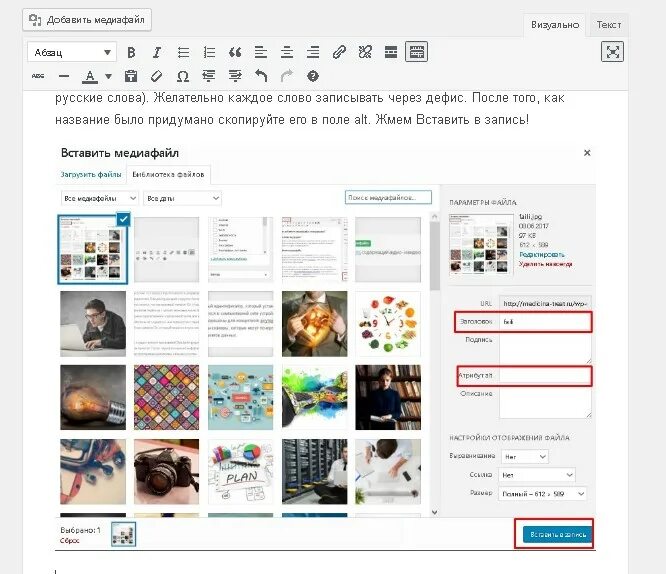Open special characters Omega icon

point(183,76)
